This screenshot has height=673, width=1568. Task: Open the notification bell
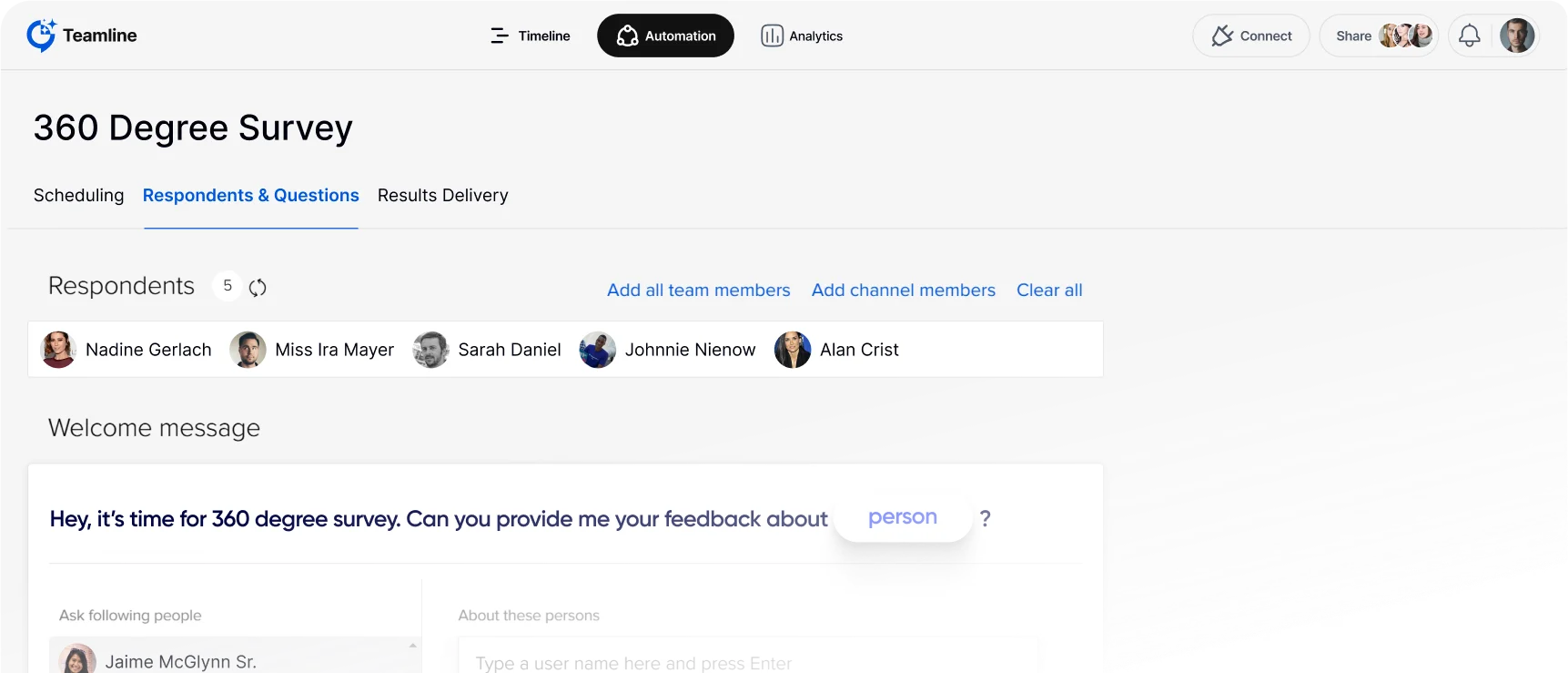pyautogui.click(x=1469, y=36)
